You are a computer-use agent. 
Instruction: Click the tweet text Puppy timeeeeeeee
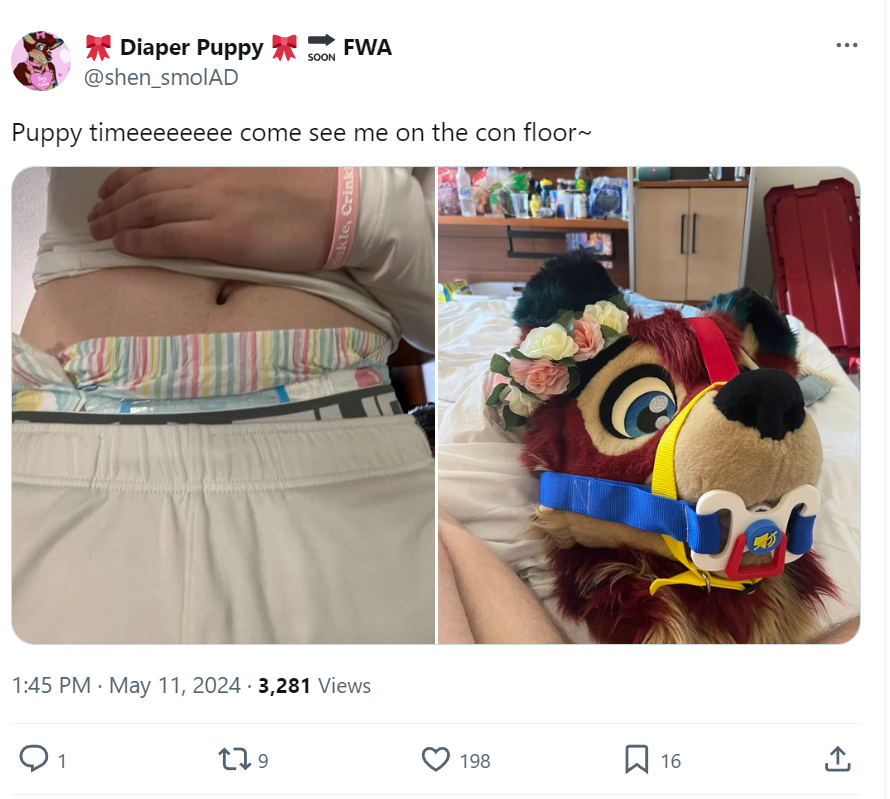[x=121, y=134]
